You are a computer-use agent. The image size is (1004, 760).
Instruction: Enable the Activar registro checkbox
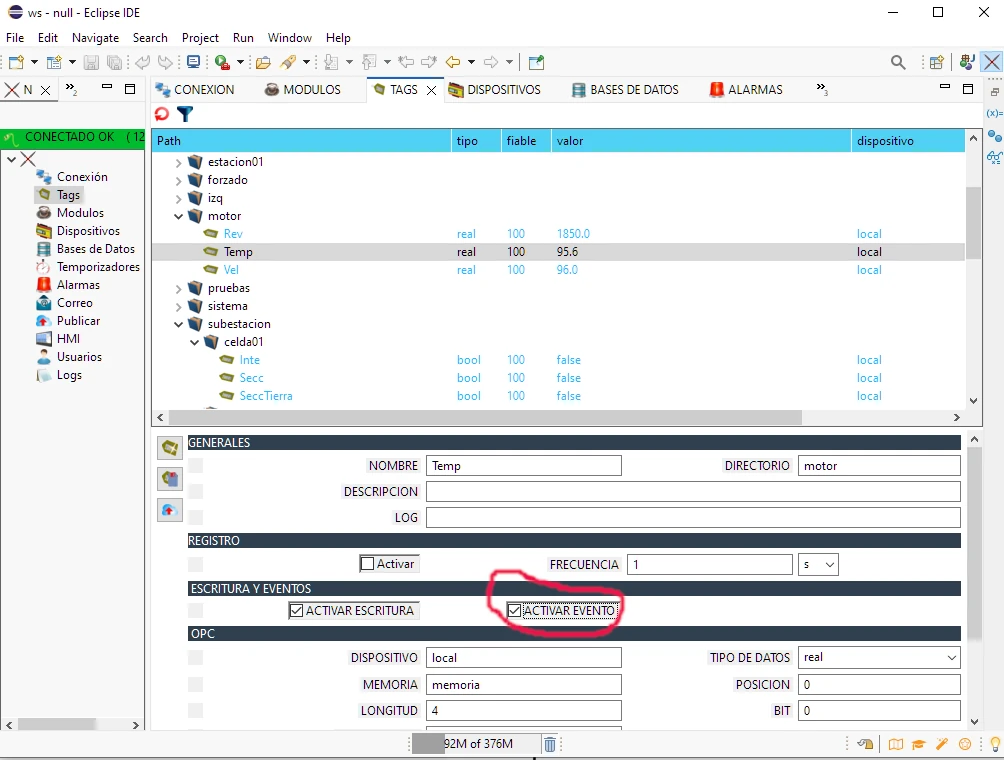367,564
